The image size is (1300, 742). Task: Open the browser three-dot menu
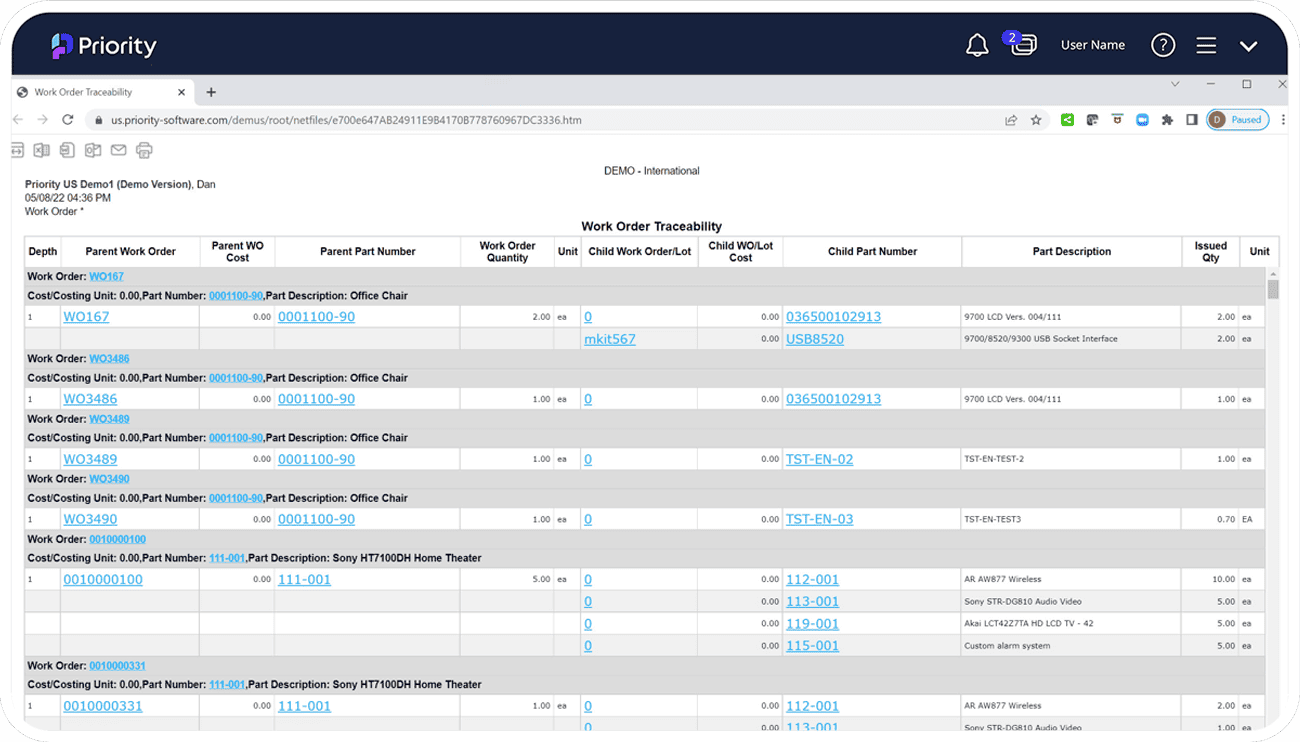pyautogui.click(x=1283, y=120)
